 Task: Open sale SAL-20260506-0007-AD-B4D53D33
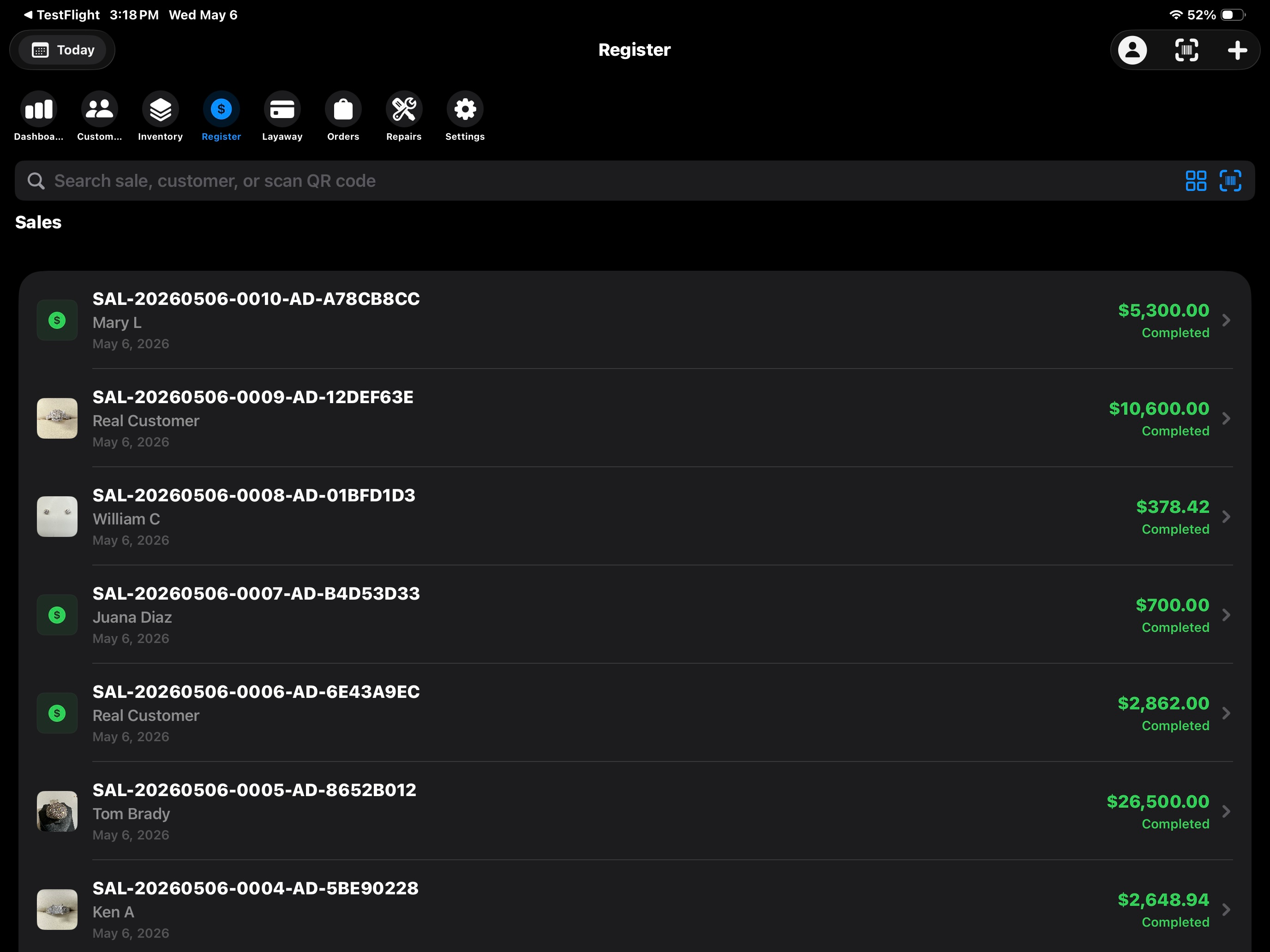click(x=635, y=614)
